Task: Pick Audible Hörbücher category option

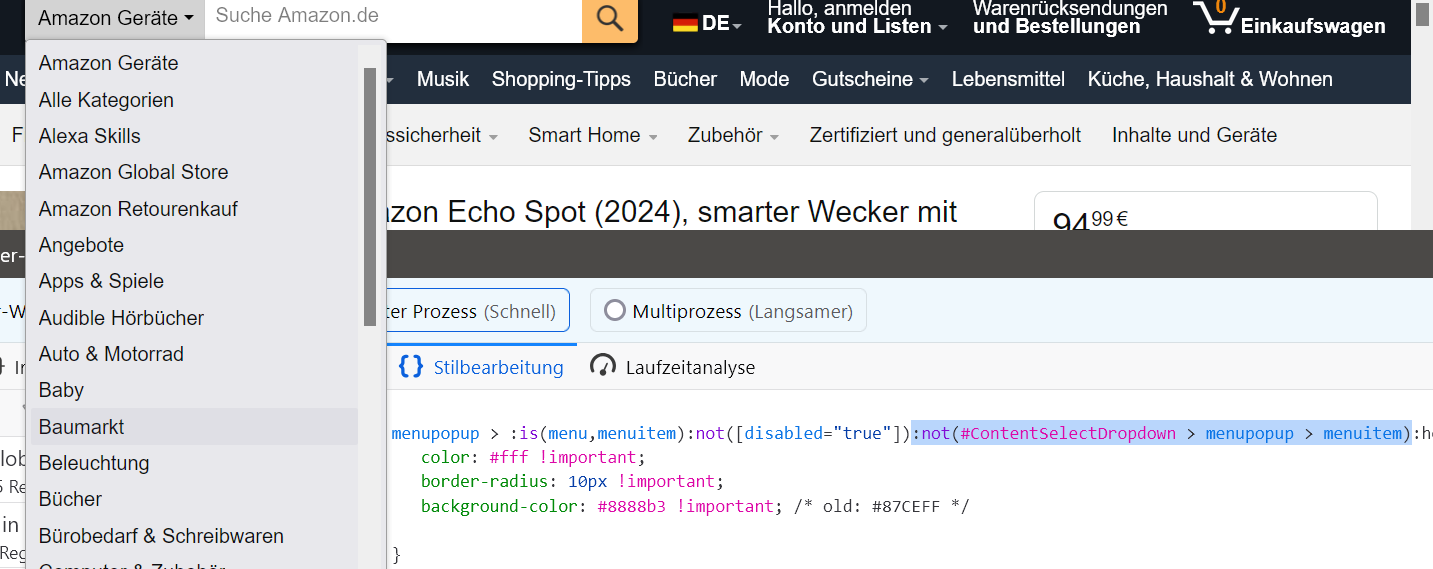Action: 121,318
